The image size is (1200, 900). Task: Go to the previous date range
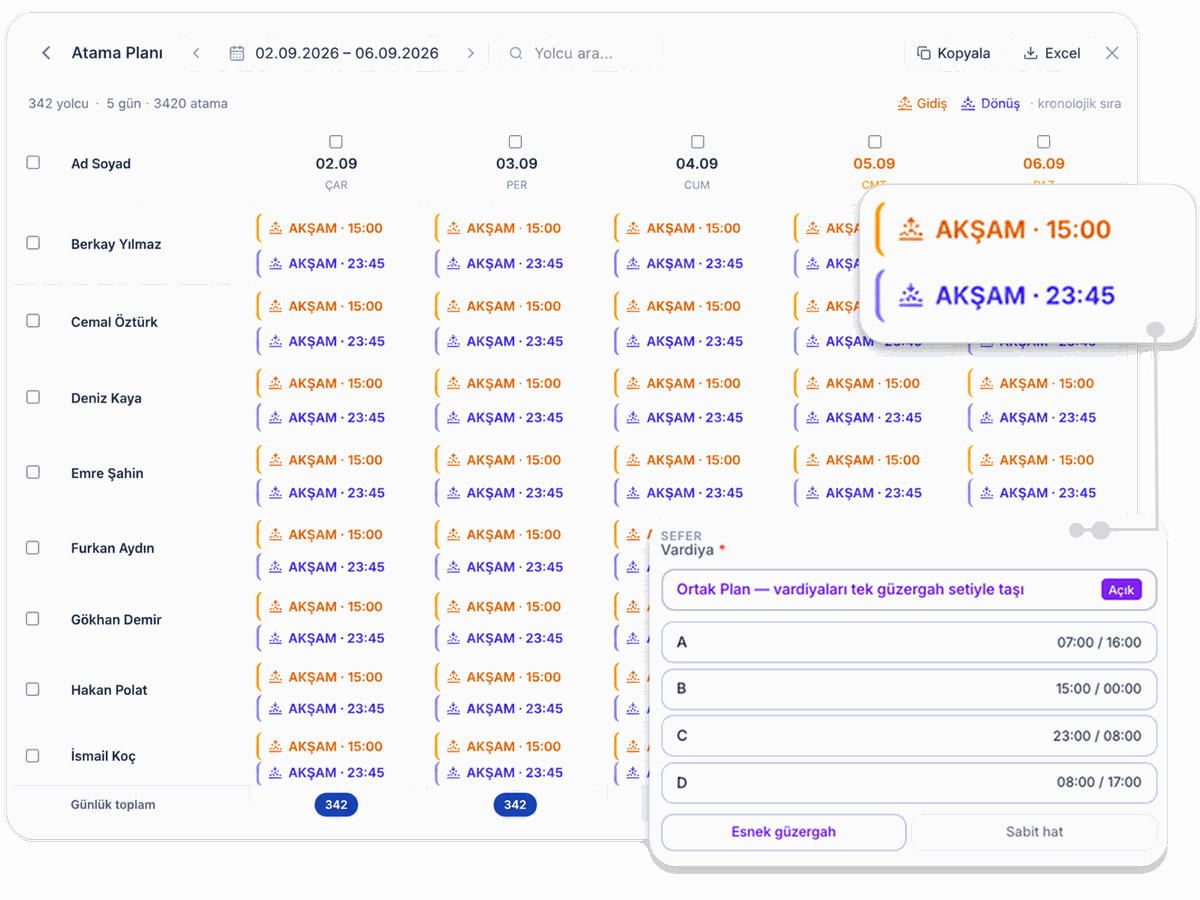[196, 53]
